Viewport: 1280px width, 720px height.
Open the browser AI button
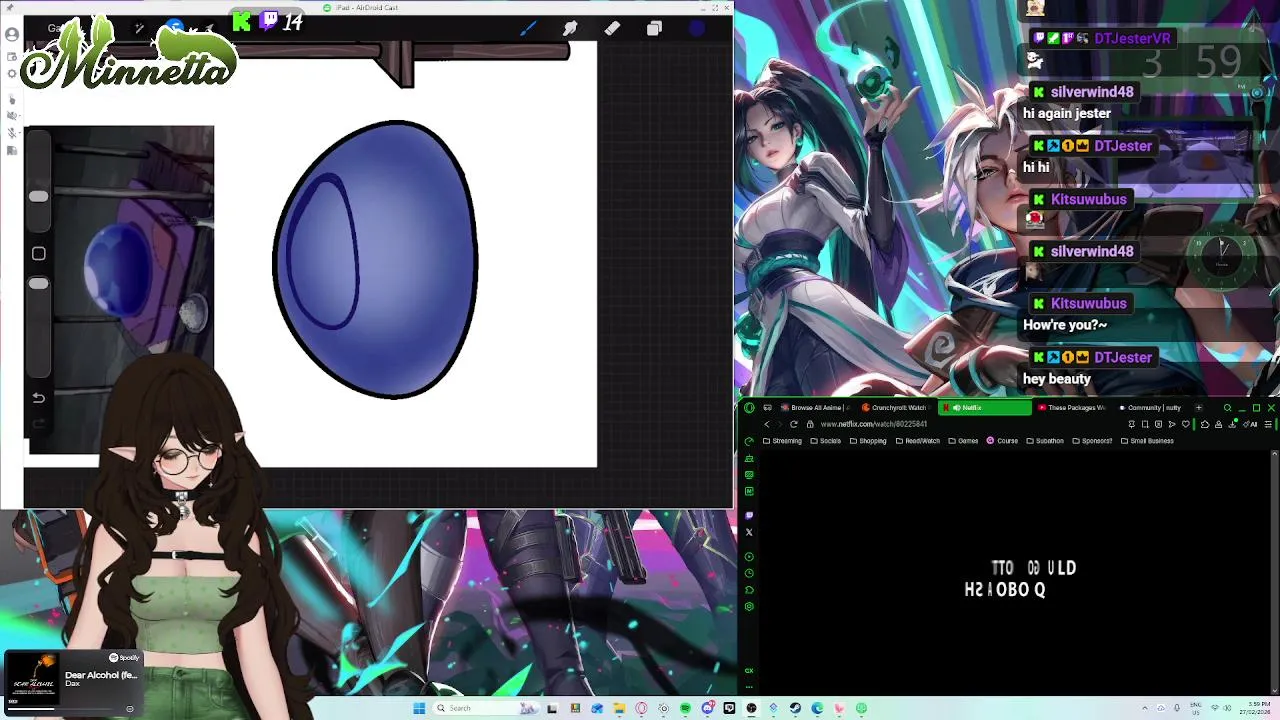click(x=1251, y=424)
